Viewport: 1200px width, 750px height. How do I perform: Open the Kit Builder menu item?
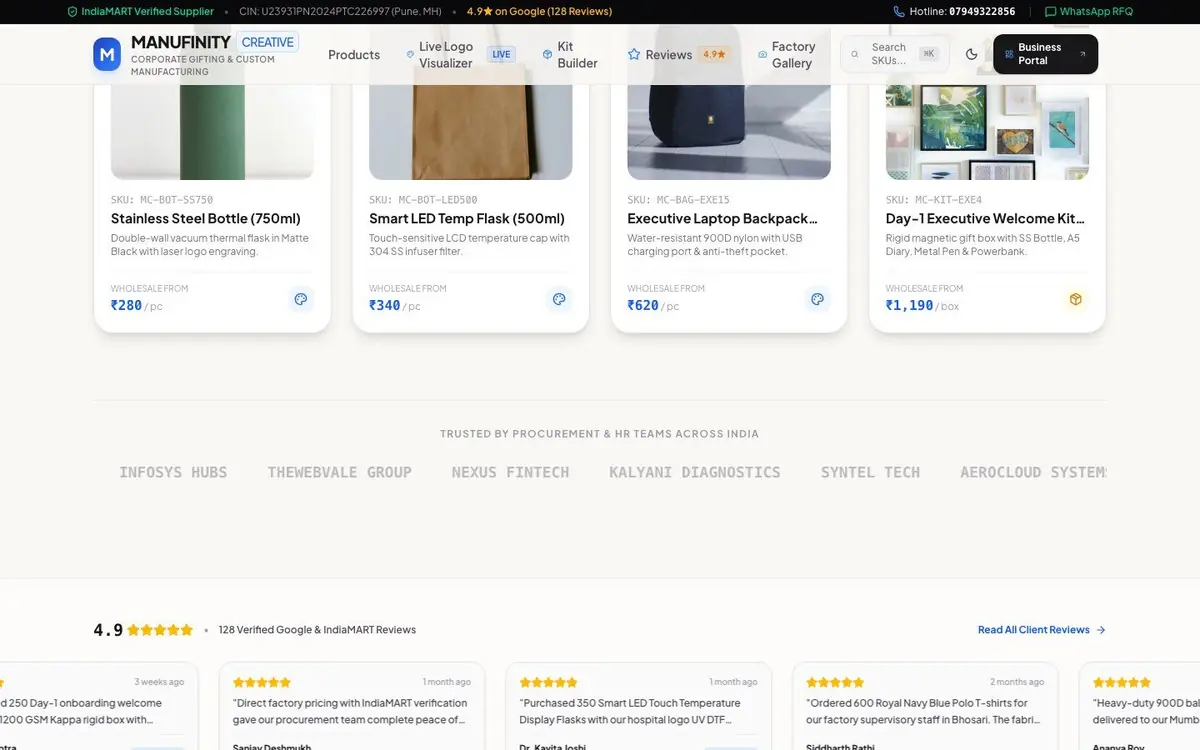click(x=570, y=55)
